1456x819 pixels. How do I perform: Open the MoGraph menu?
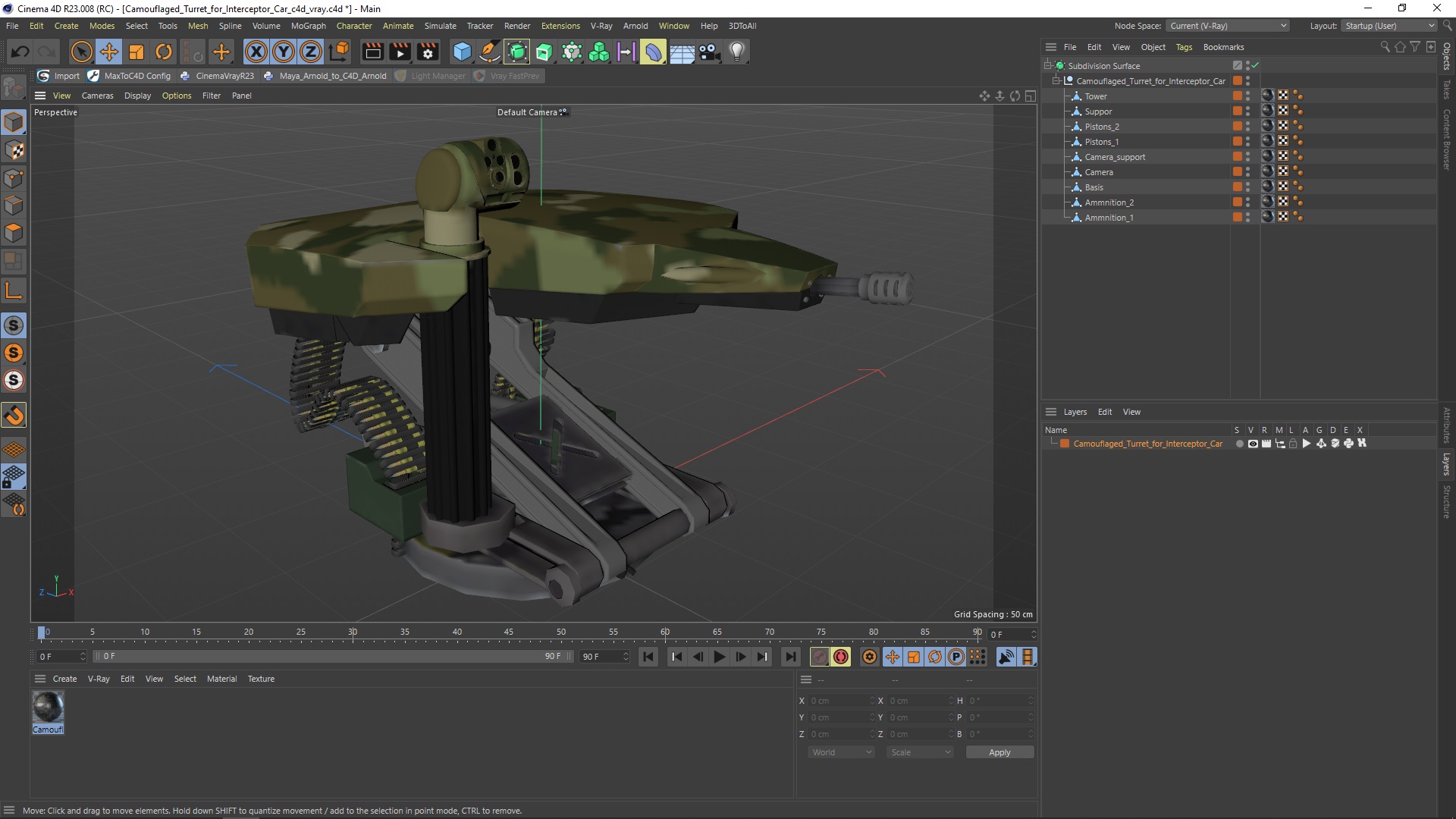pyautogui.click(x=308, y=26)
